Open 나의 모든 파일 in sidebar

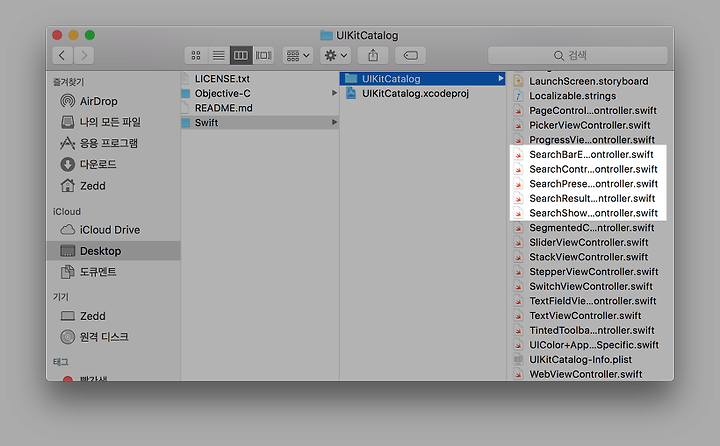(x=113, y=122)
